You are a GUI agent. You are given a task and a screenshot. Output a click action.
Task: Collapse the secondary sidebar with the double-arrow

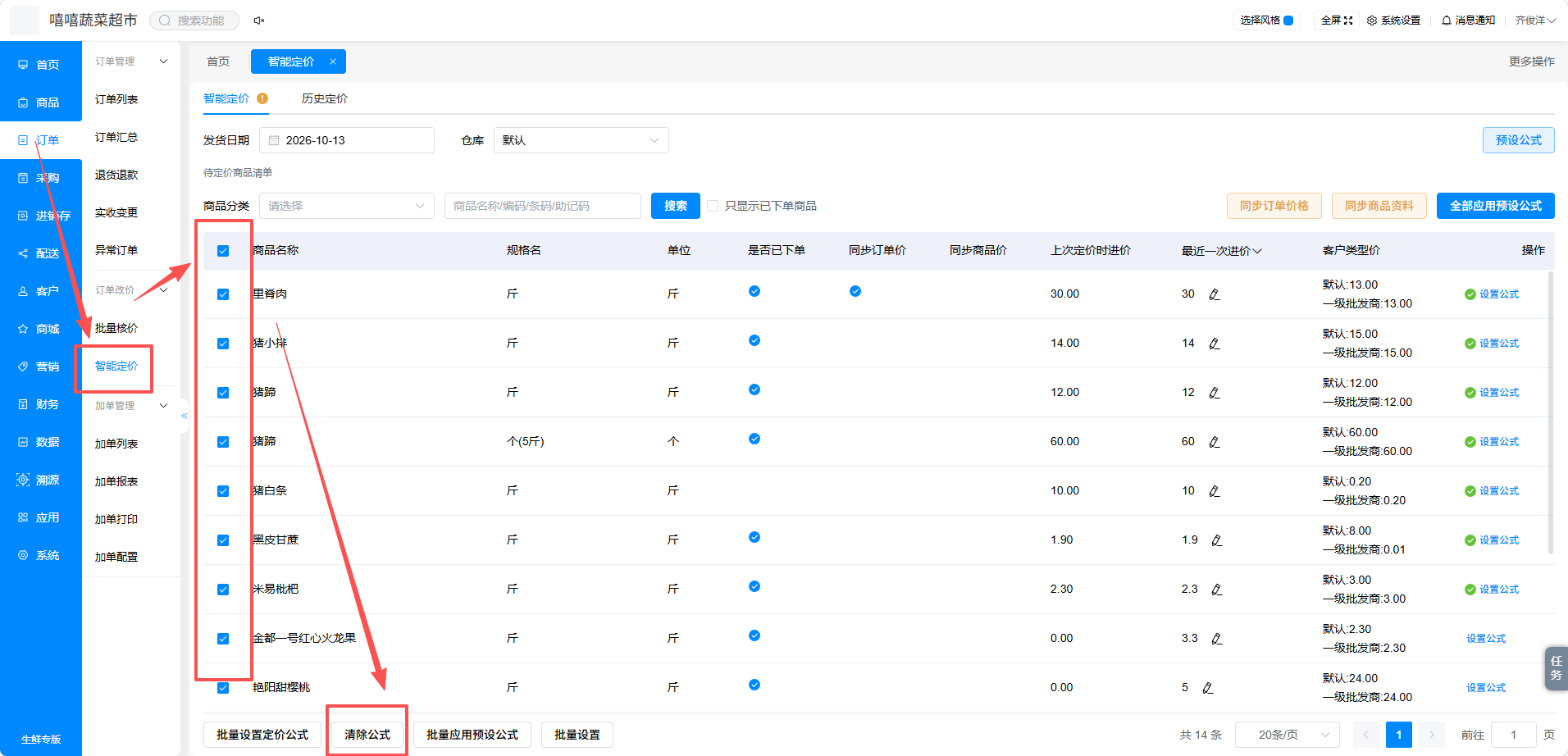pyautogui.click(x=185, y=416)
